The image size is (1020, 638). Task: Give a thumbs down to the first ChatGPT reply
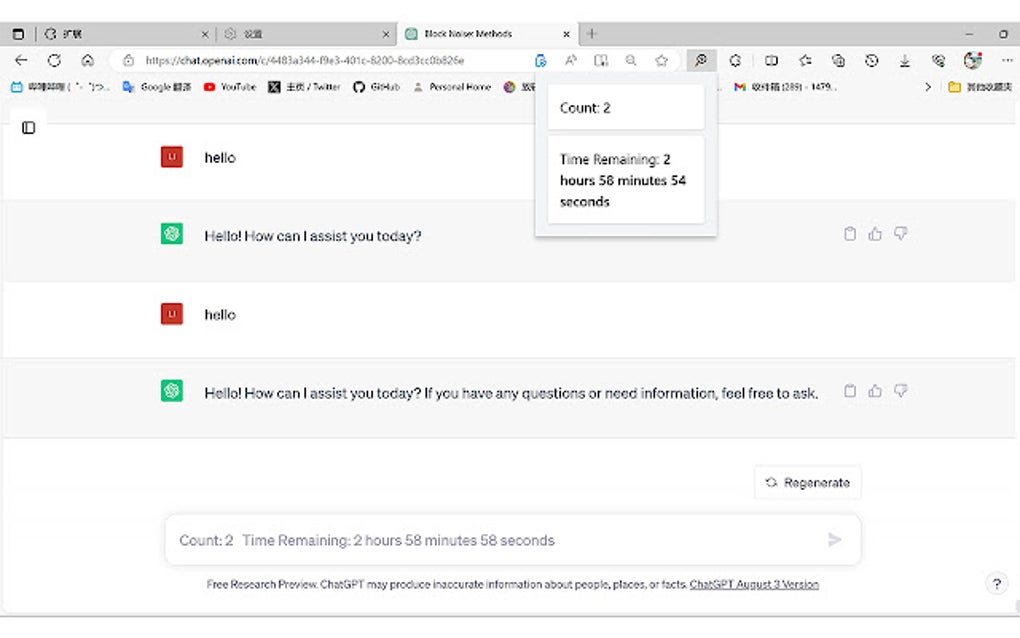coord(900,233)
